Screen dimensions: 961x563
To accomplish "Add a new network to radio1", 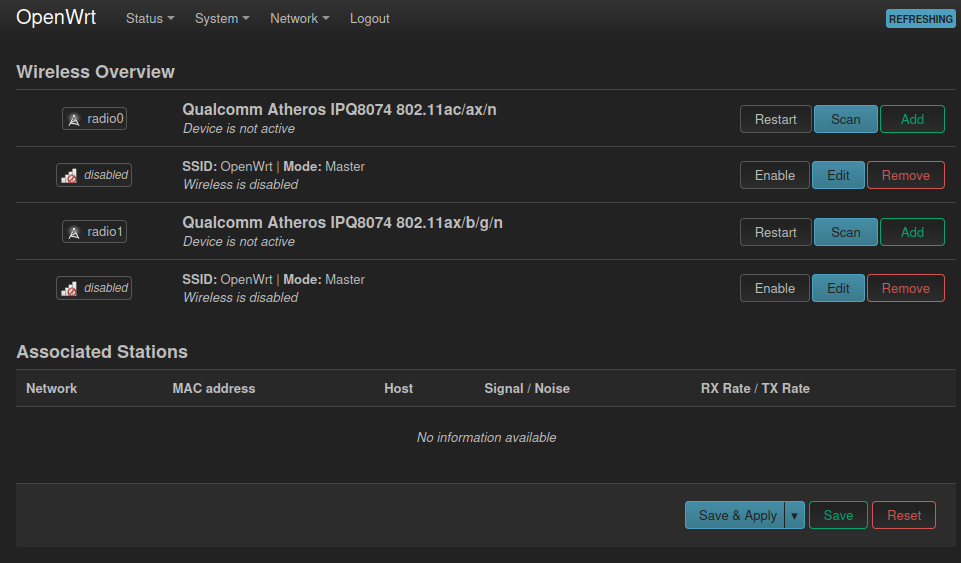I will pyautogui.click(x=912, y=232).
